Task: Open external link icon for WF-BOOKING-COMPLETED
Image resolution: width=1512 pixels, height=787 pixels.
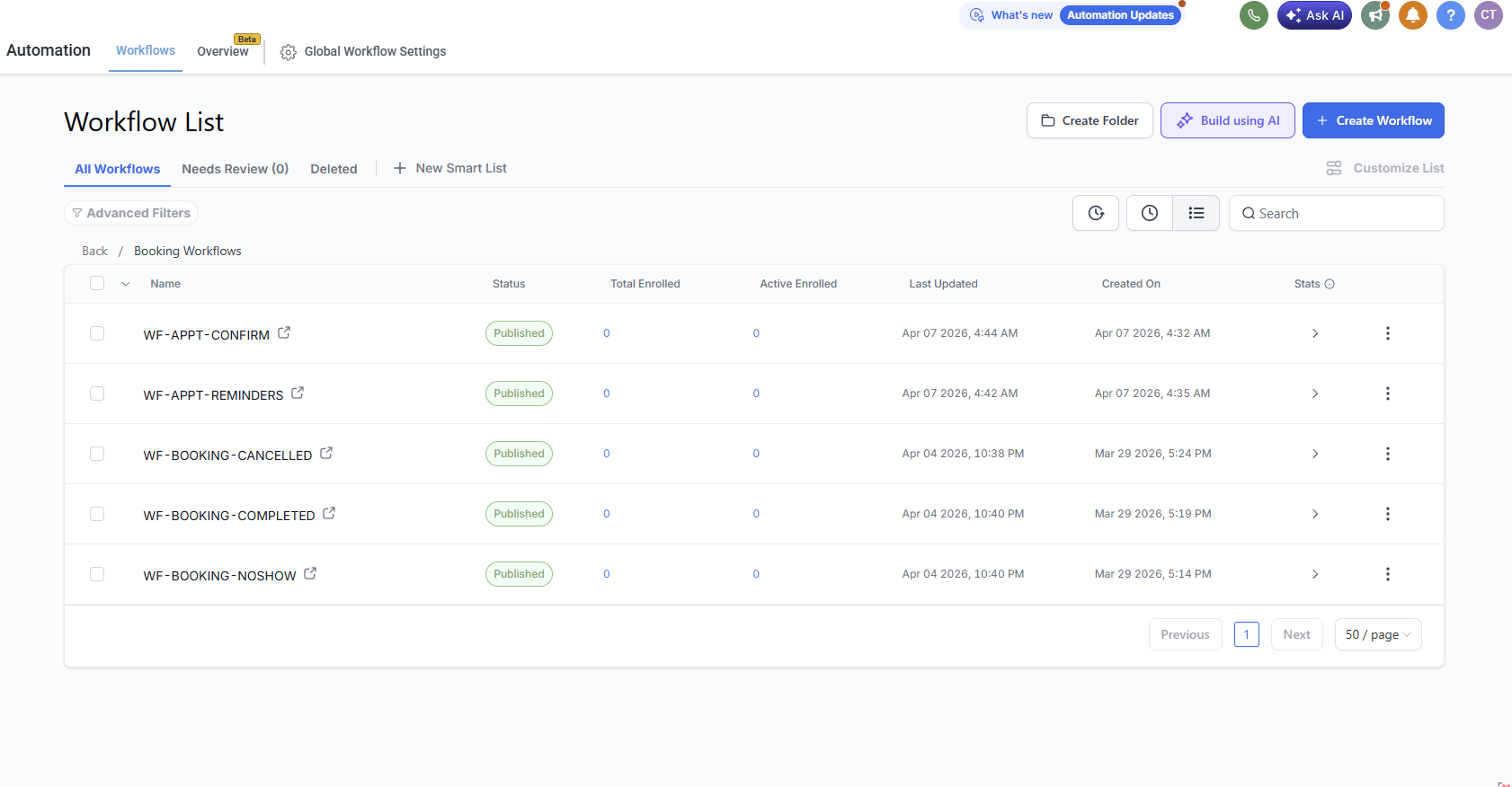Action: click(x=329, y=513)
